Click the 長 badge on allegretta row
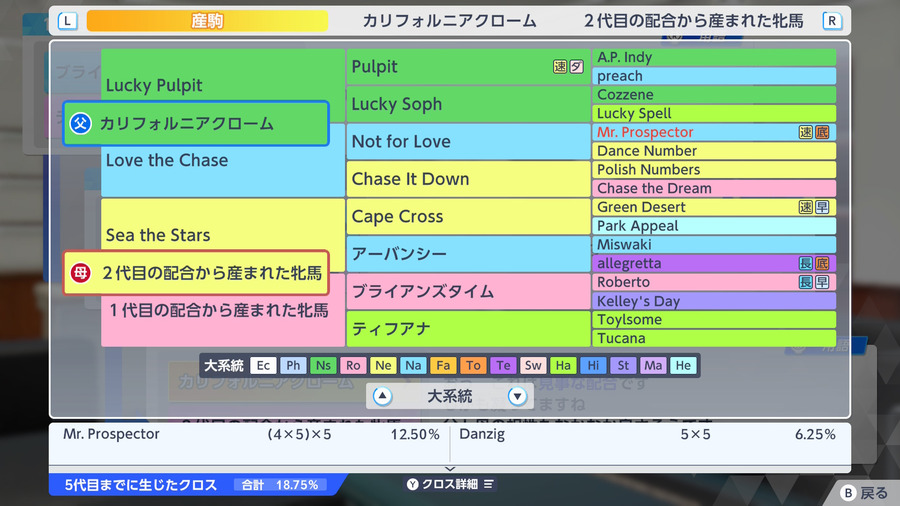 [806, 263]
